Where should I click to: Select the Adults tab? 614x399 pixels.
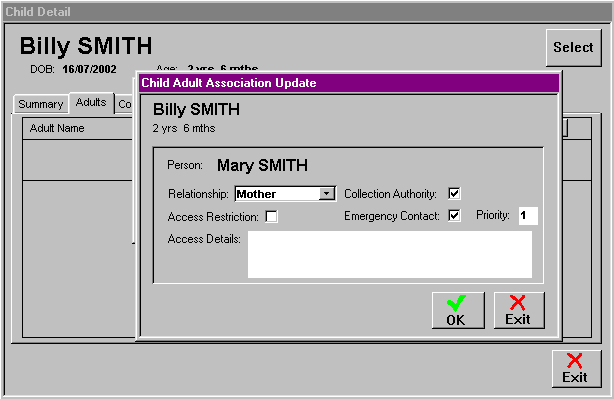[x=91, y=103]
